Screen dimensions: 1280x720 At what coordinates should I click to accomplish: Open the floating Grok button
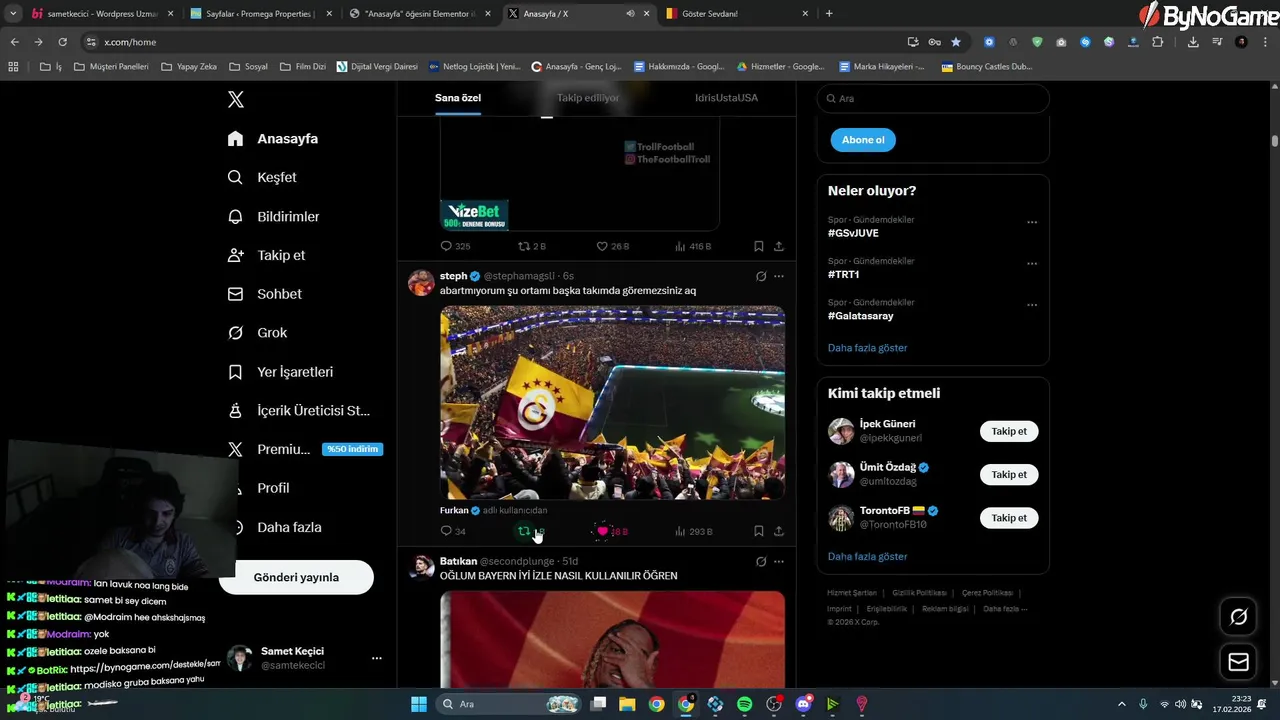(x=1238, y=617)
